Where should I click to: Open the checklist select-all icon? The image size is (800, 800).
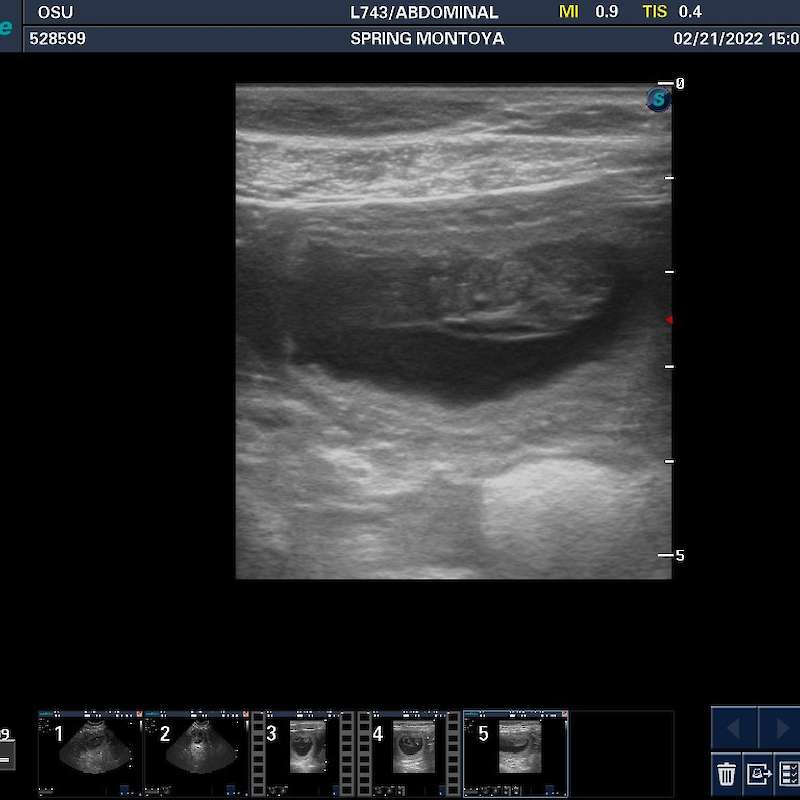click(789, 773)
